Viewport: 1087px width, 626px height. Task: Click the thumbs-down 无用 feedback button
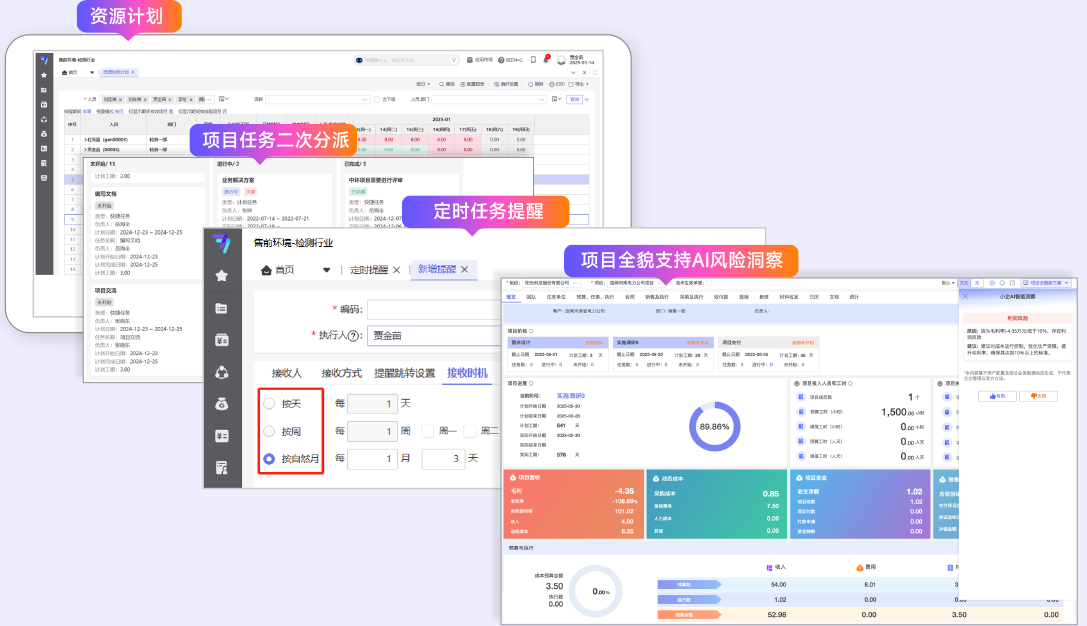pos(1036,396)
